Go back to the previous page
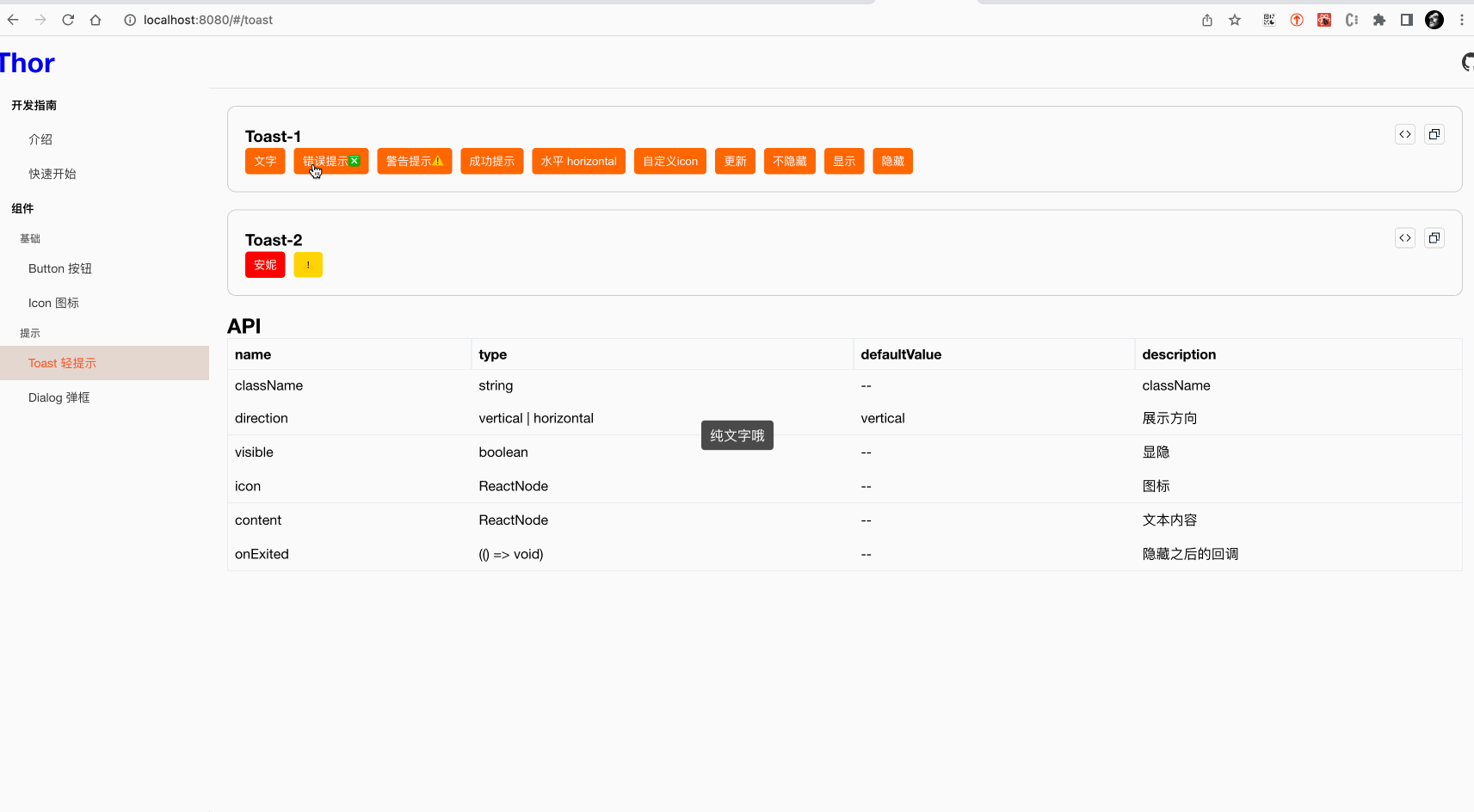 13,20
